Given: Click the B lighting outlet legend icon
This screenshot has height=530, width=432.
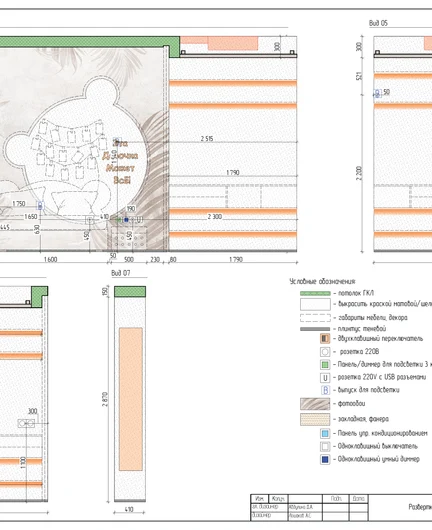Looking at the screenshot, I should (325, 390).
